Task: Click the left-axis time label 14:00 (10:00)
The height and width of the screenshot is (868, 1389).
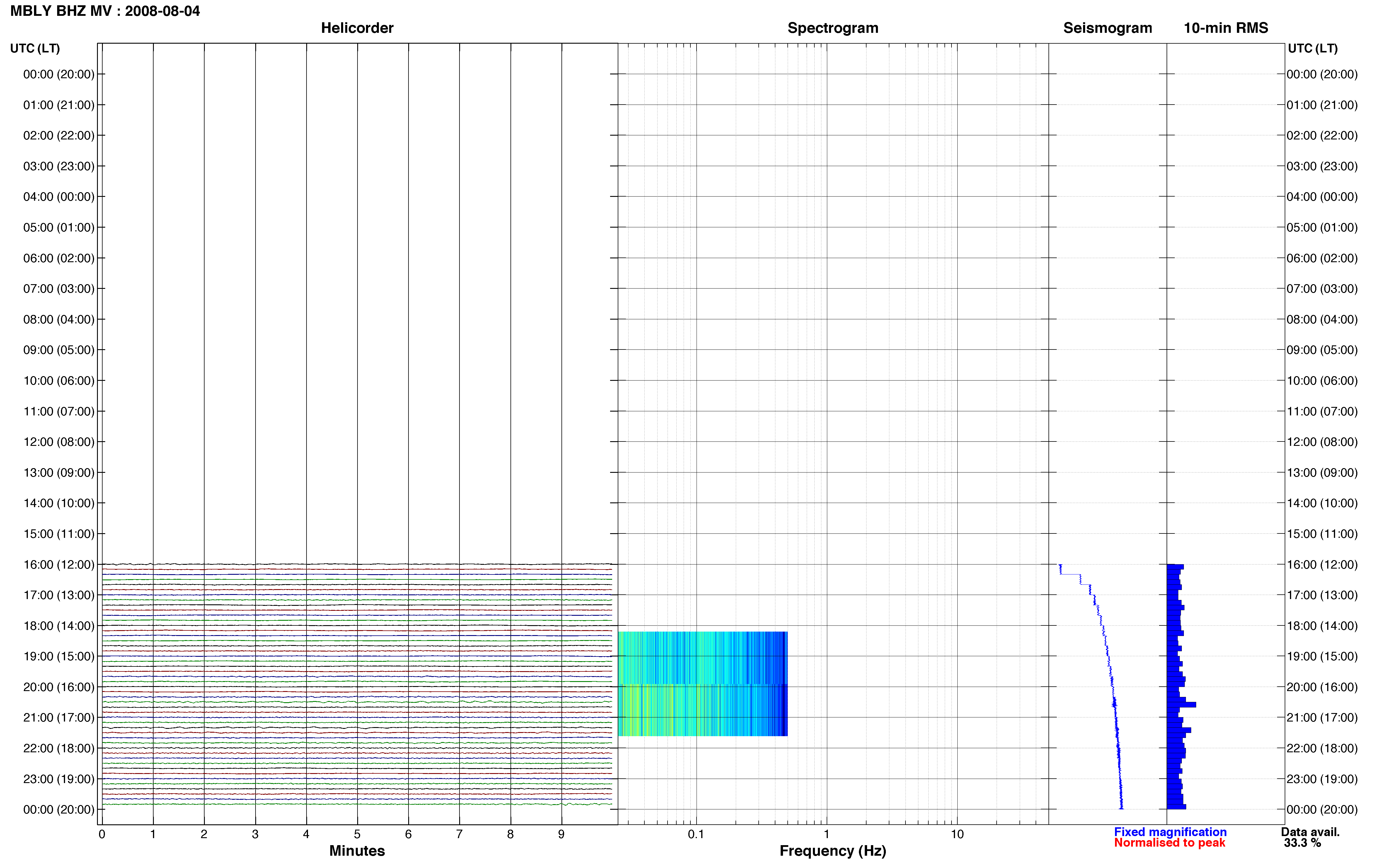Action: 59,504
